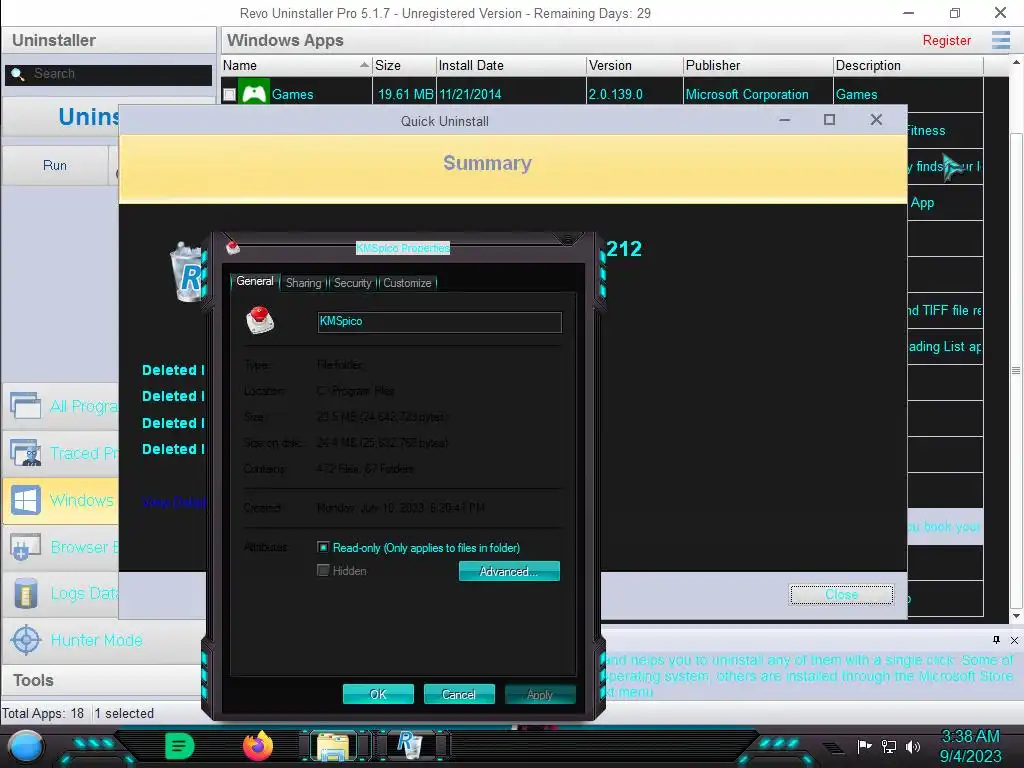Click scroll up arrow of apps list

[x=1016, y=63]
